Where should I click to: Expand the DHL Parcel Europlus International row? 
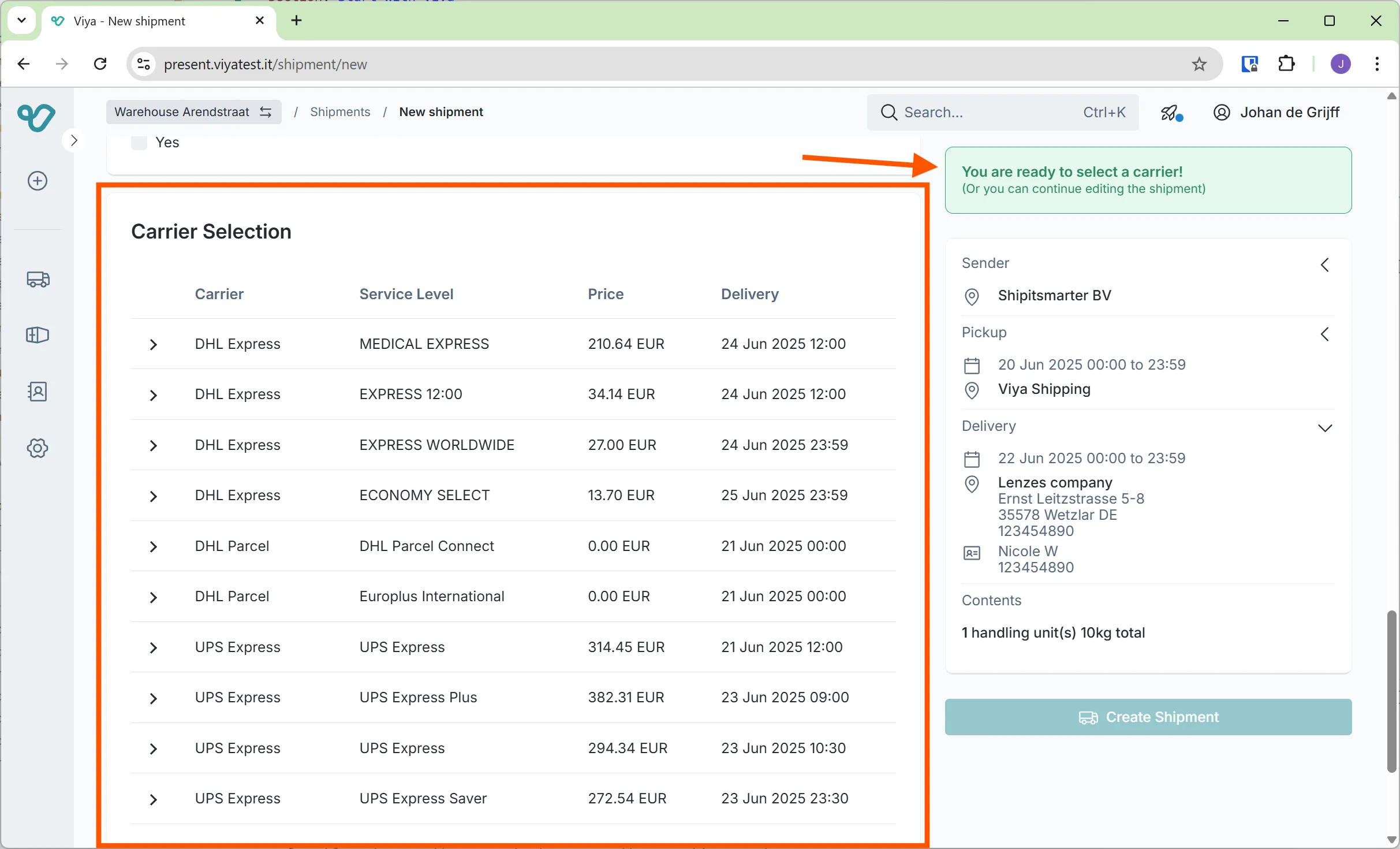coord(153,597)
